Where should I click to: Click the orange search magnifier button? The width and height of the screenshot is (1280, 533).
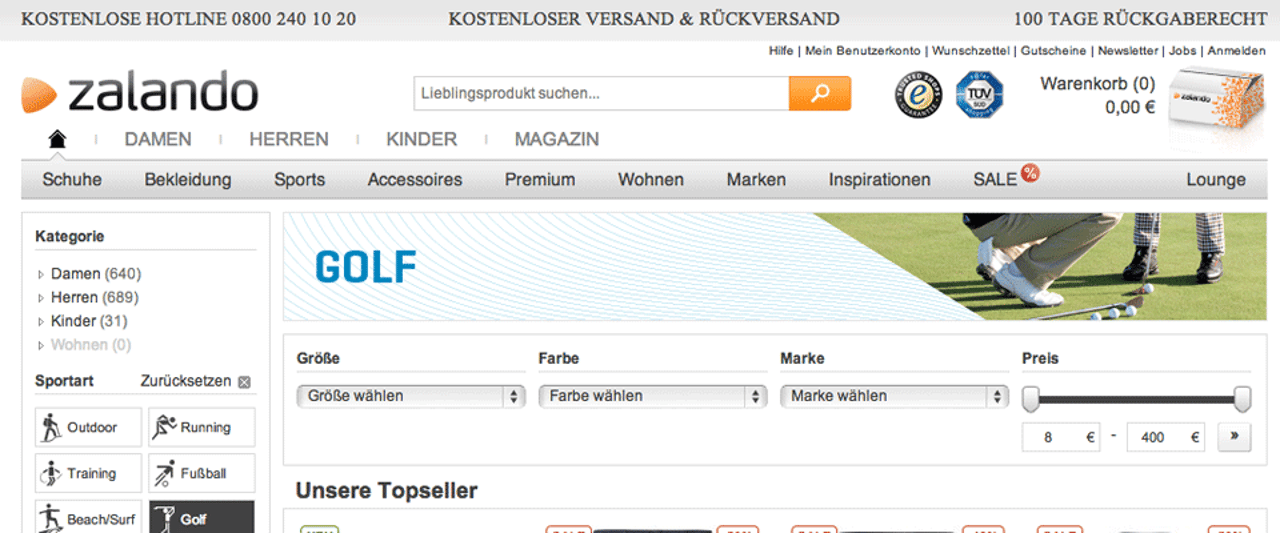tap(820, 93)
